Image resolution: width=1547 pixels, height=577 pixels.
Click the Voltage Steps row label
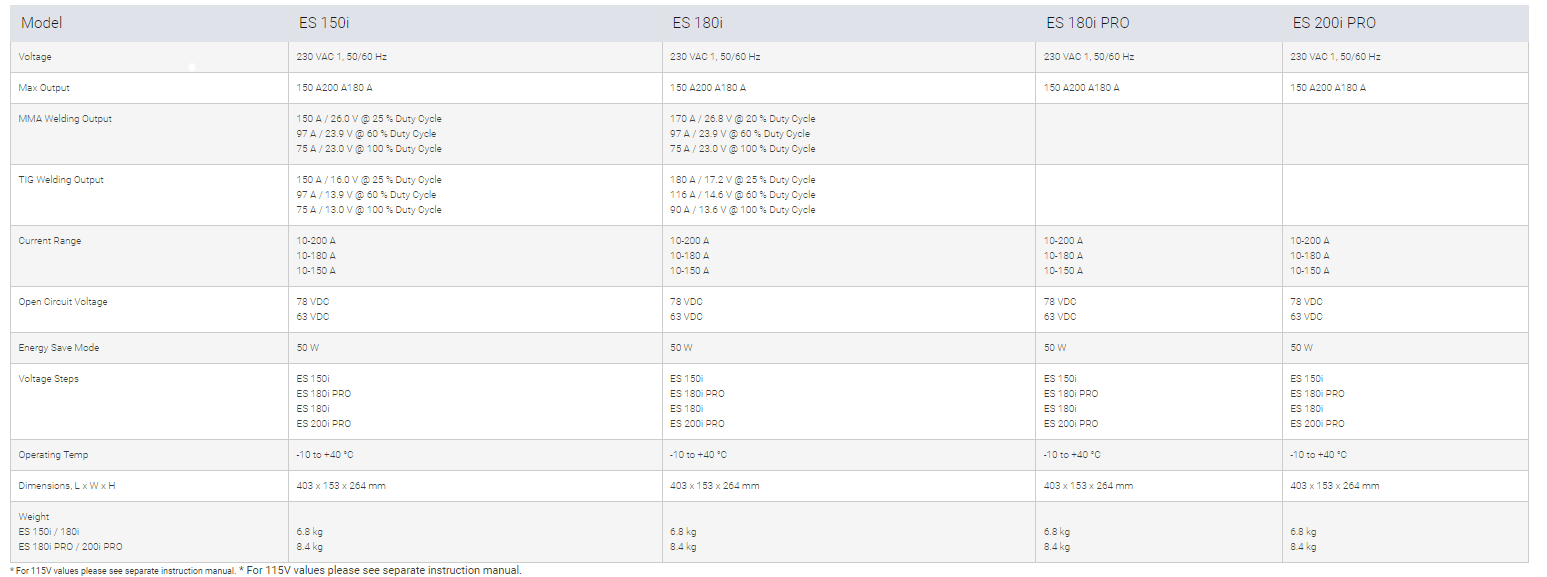coord(48,379)
